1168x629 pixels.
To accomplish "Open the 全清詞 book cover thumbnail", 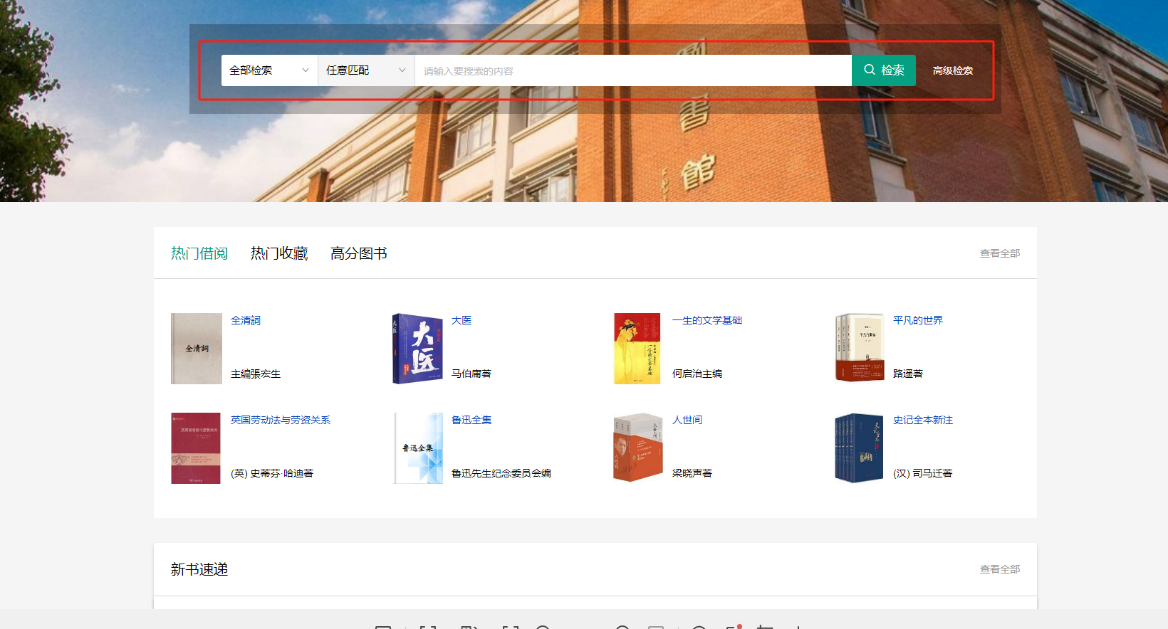I will tap(196, 348).
